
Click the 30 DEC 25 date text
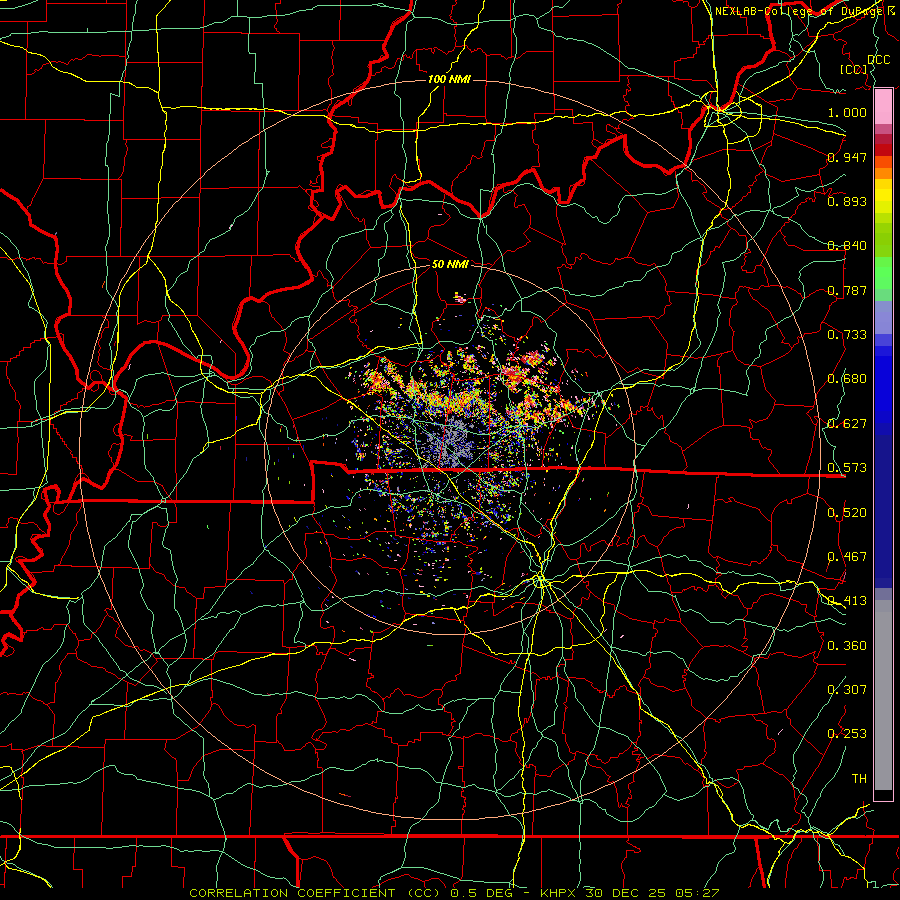pyautogui.click(x=626, y=893)
